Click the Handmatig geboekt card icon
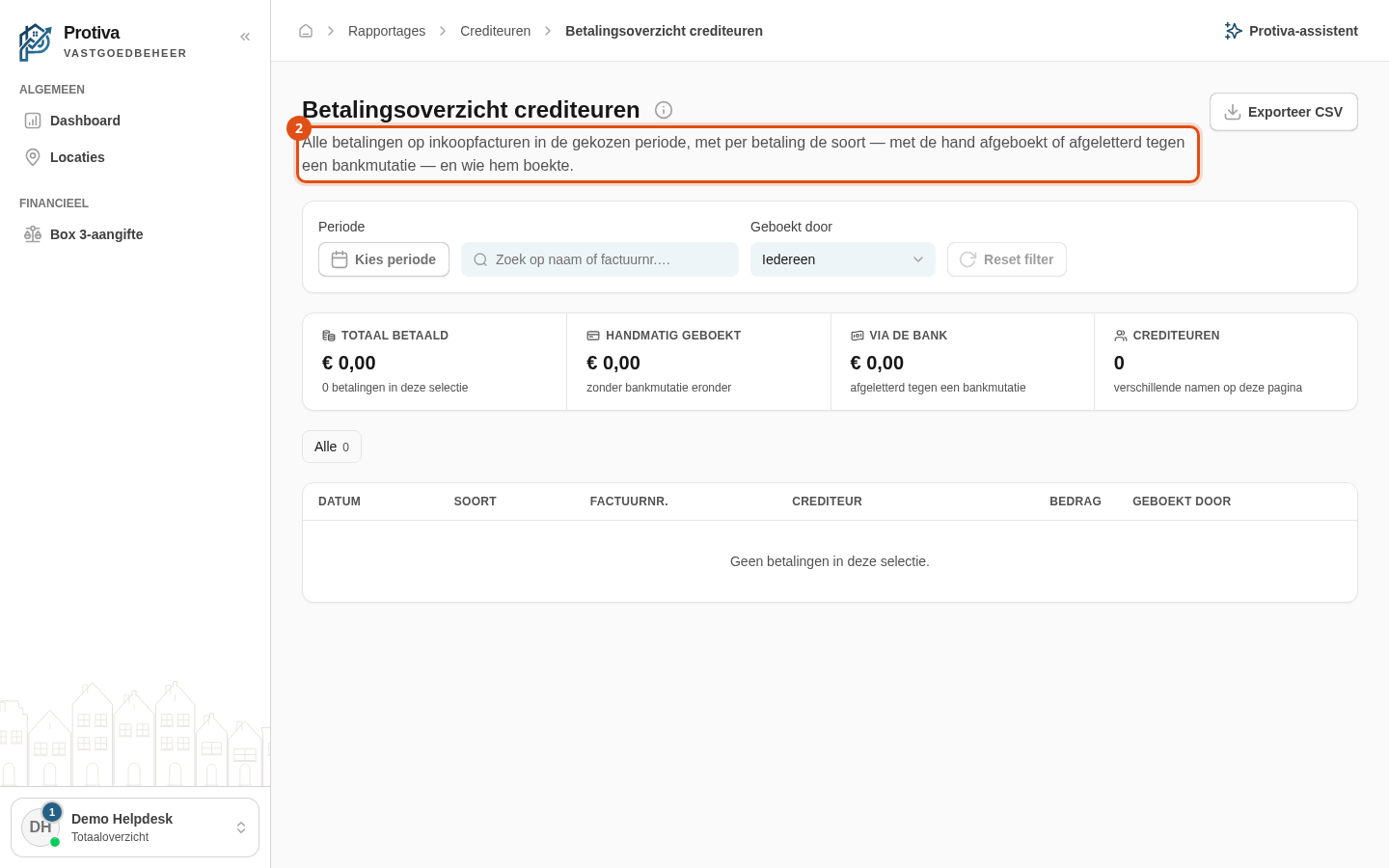Screen dimensions: 1389x868 (593, 336)
